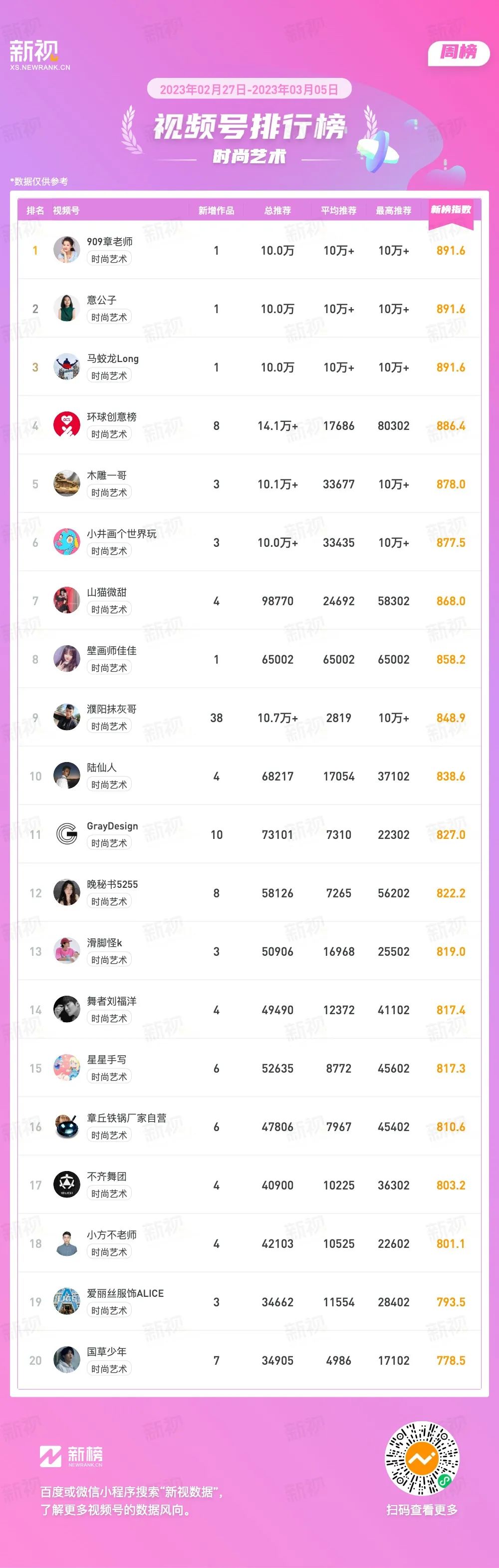499x1568 pixels.
Task: Click the 小井画个世界玩 cartoon avatar
Action: click(67, 542)
